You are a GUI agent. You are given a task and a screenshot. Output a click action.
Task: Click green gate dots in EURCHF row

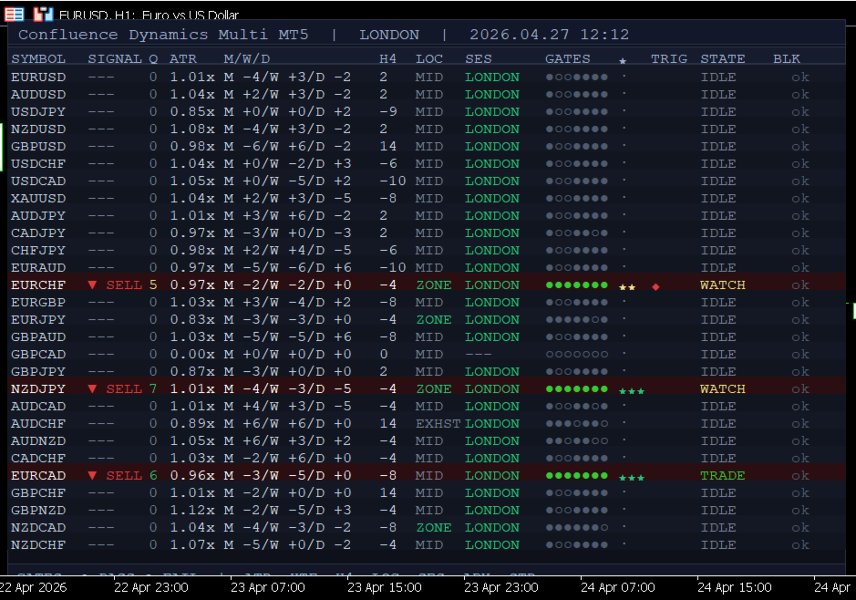pos(576,285)
